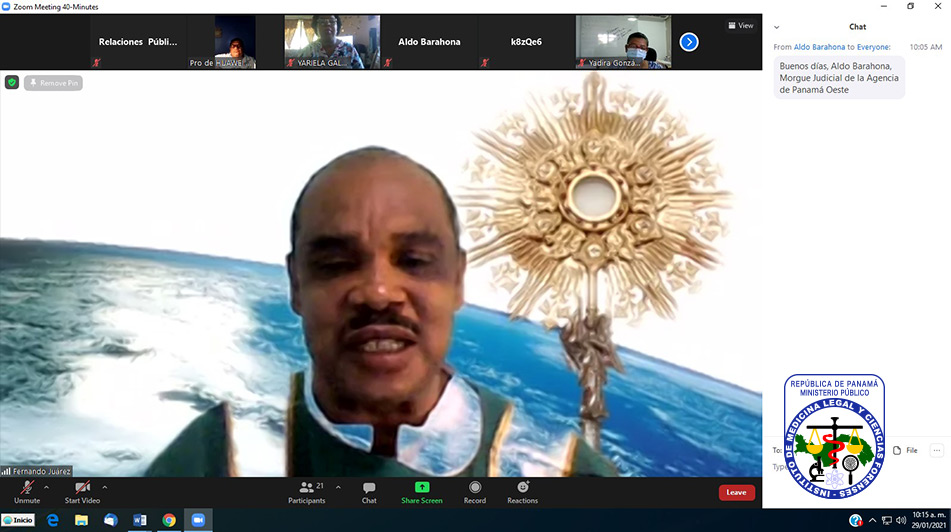951x532 pixels.
Task: Click Everyone recipient link in chat
Action: click(x=873, y=47)
